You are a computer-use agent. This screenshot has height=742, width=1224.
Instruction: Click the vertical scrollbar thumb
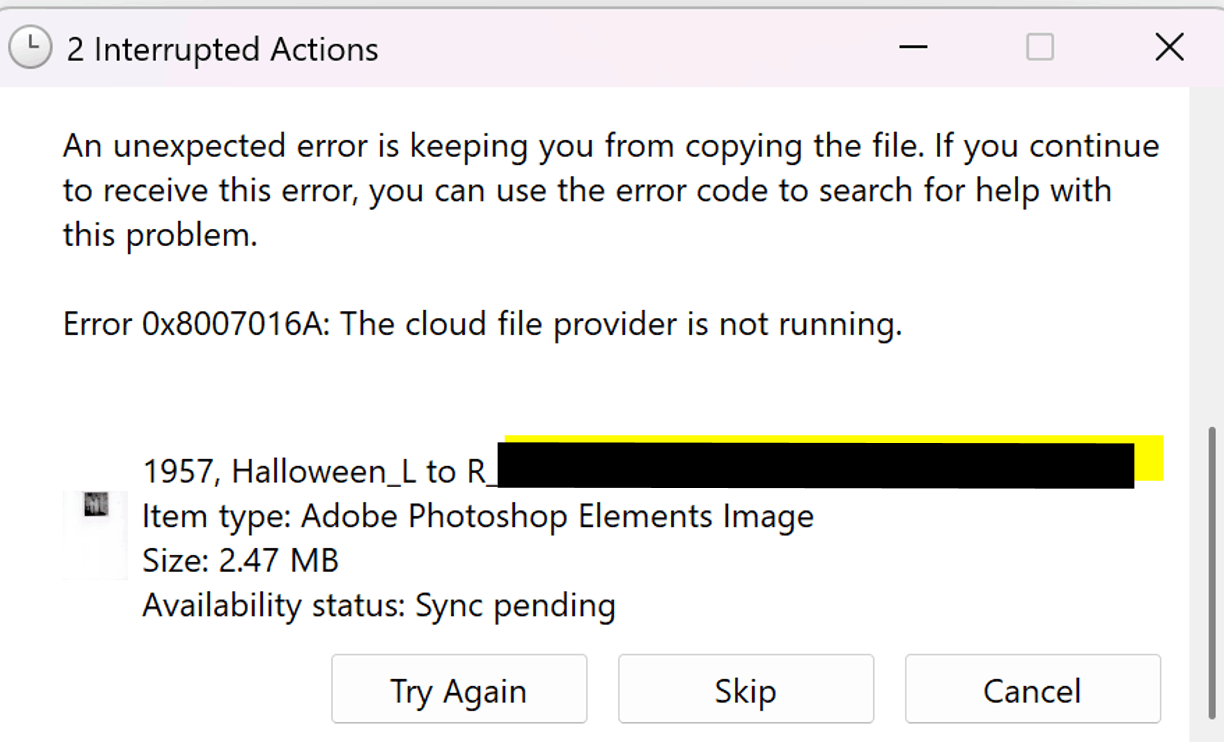click(1212, 580)
